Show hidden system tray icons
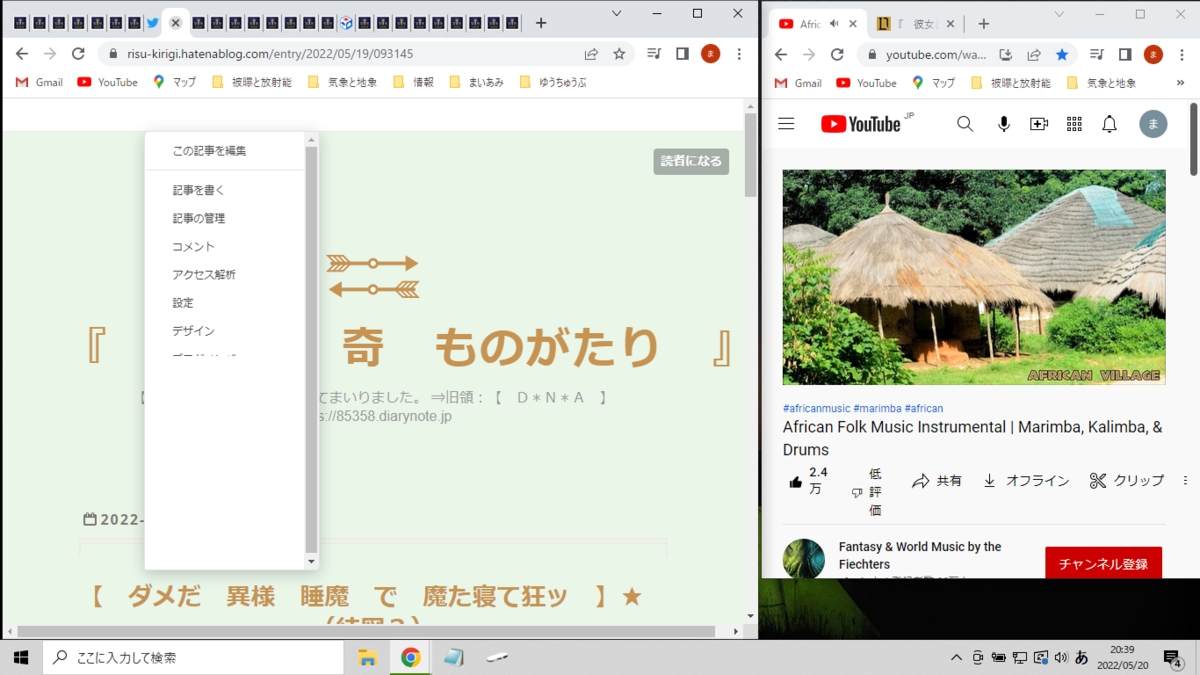 click(957, 657)
